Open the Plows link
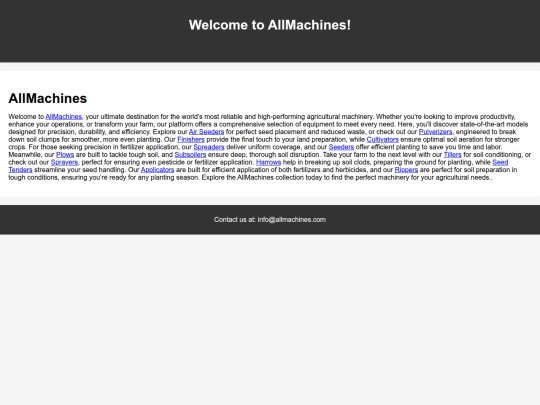The width and height of the screenshot is (540, 405). click(65, 155)
